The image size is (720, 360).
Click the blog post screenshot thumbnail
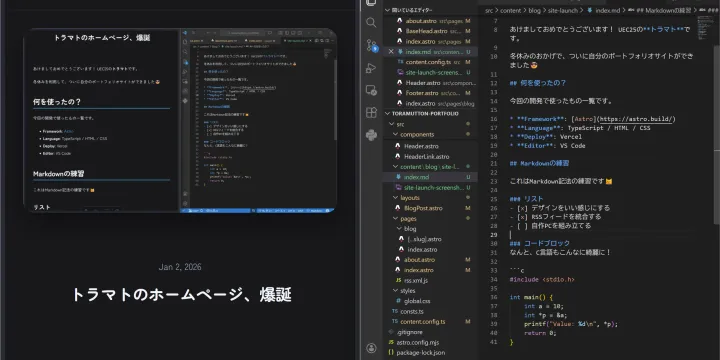tap(180, 120)
